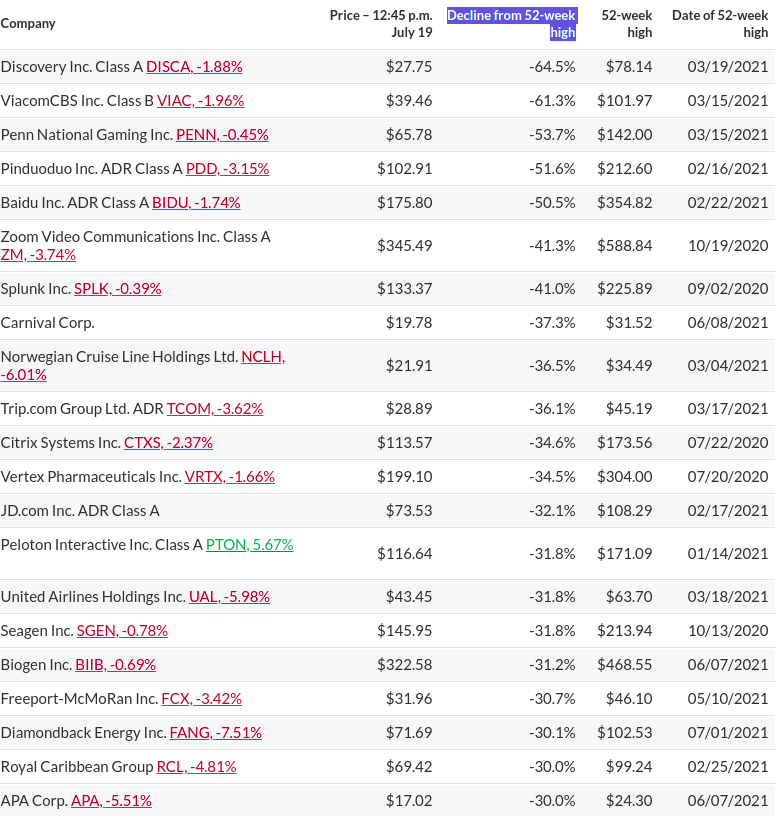Click the VIAC ticker link
Viewport: 777px width, 816px height.
pyautogui.click(x=201, y=101)
